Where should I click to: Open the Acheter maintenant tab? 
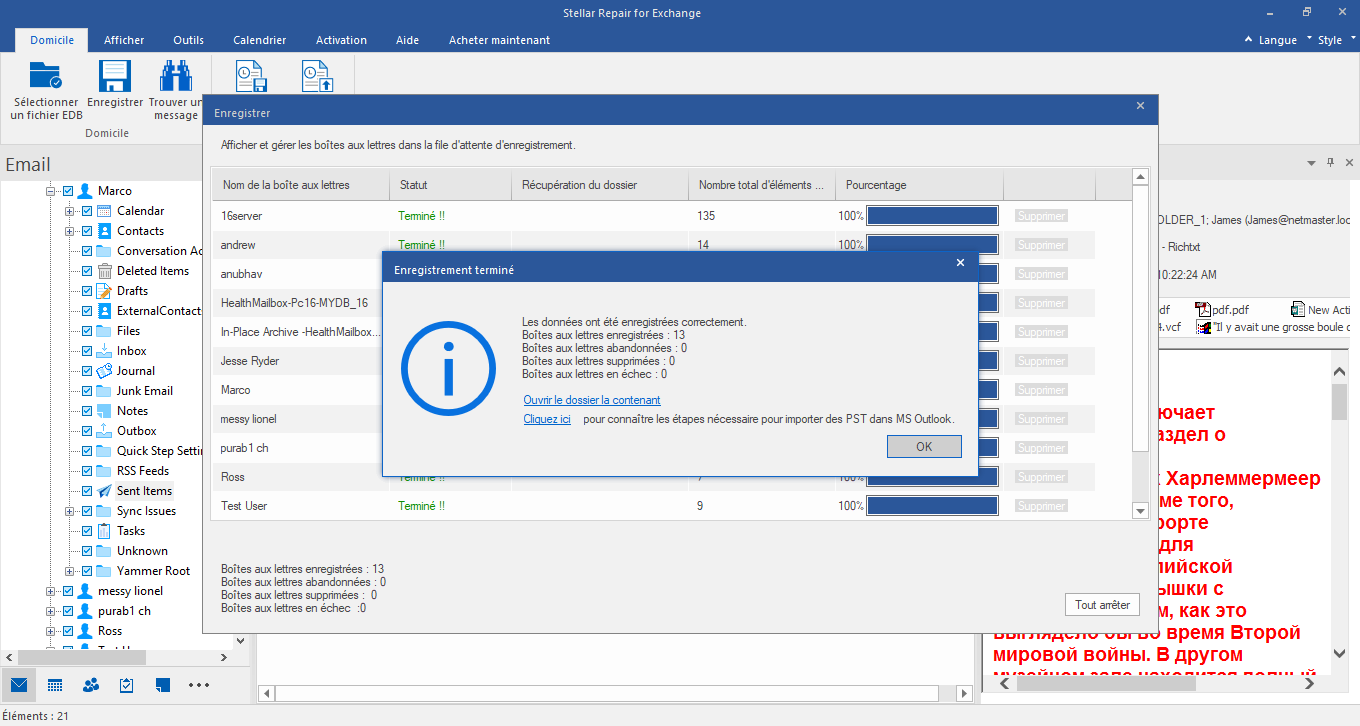[499, 40]
